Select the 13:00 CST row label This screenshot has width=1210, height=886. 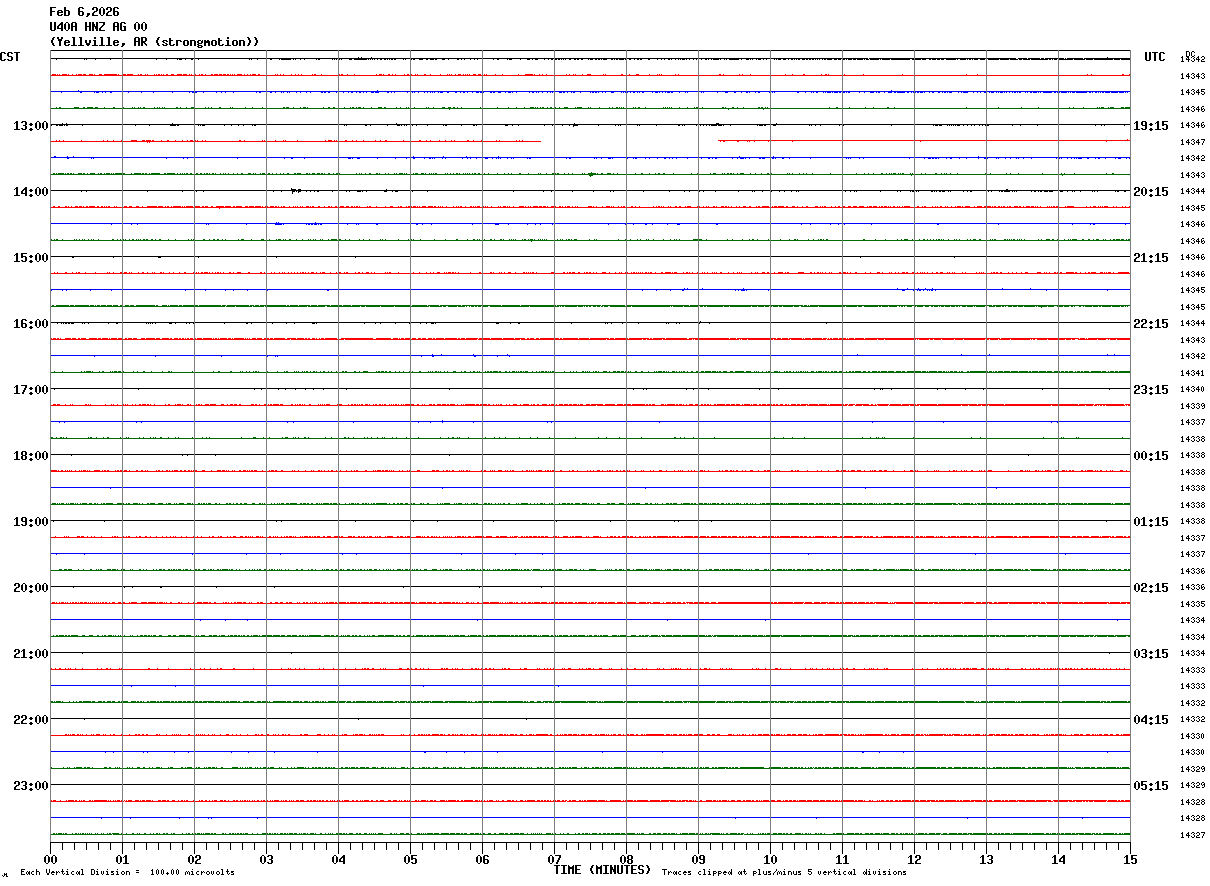pyautogui.click(x=31, y=126)
